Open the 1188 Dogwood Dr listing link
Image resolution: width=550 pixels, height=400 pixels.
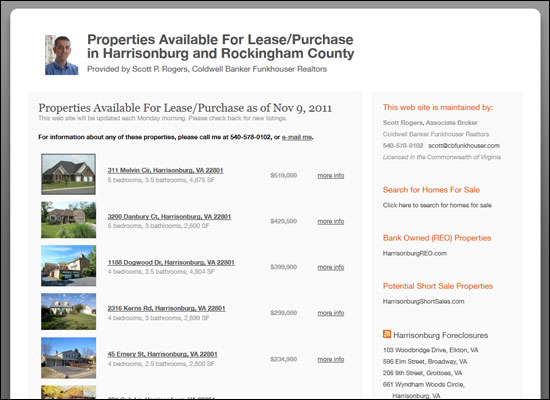click(x=171, y=262)
